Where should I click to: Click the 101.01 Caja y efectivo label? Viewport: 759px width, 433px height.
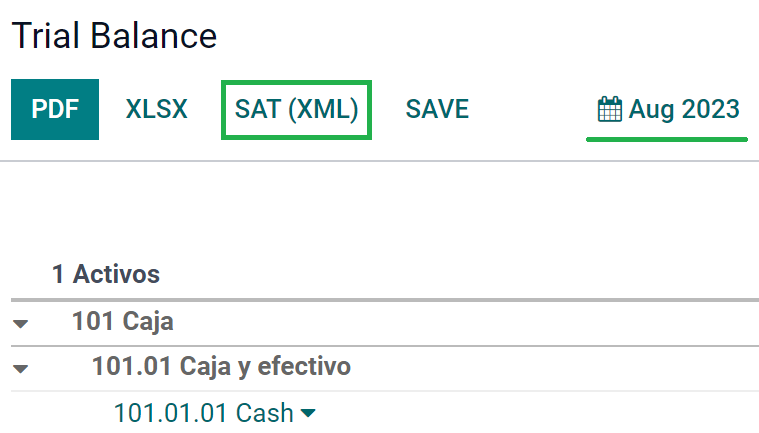tap(221, 367)
